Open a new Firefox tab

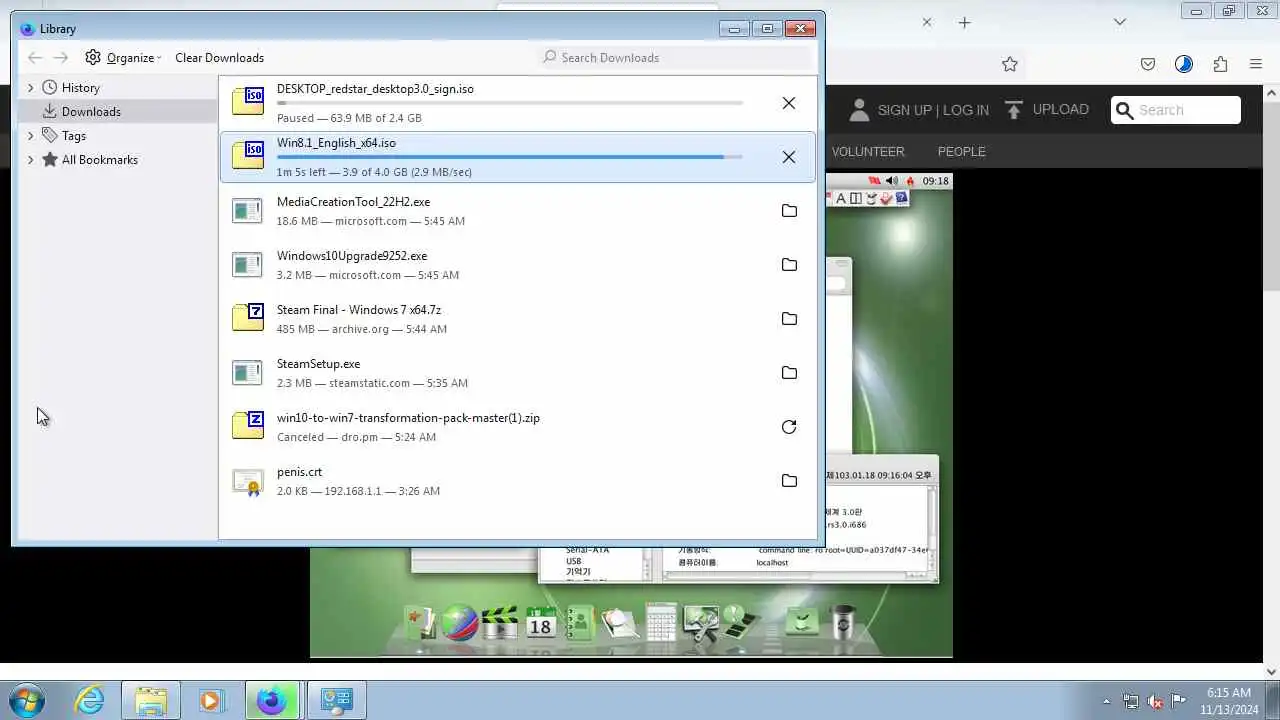pyautogui.click(x=964, y=22)
